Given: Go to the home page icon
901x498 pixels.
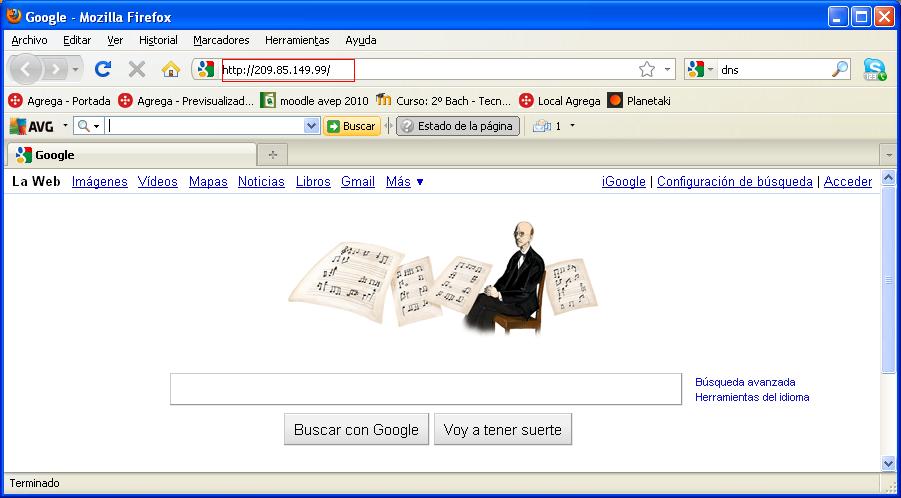Looking at the screenshot, I should tap(171, 70).
